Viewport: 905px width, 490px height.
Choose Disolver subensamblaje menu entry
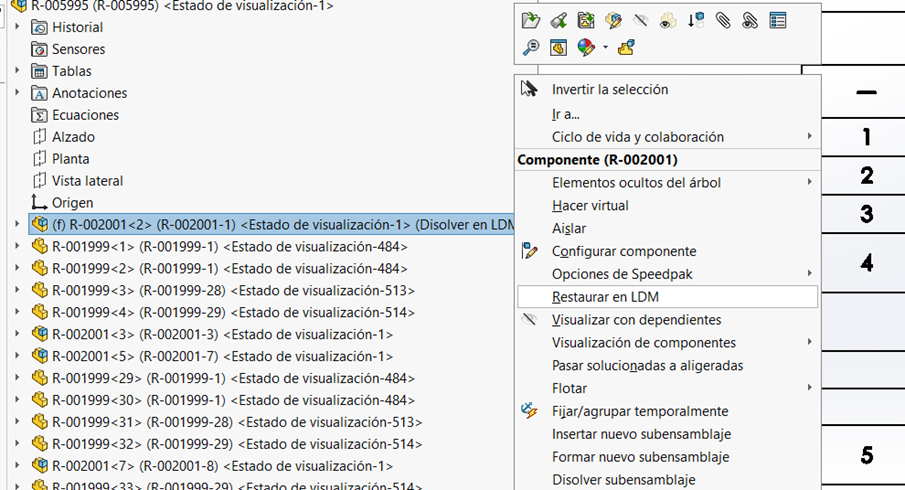coord(667,480)
